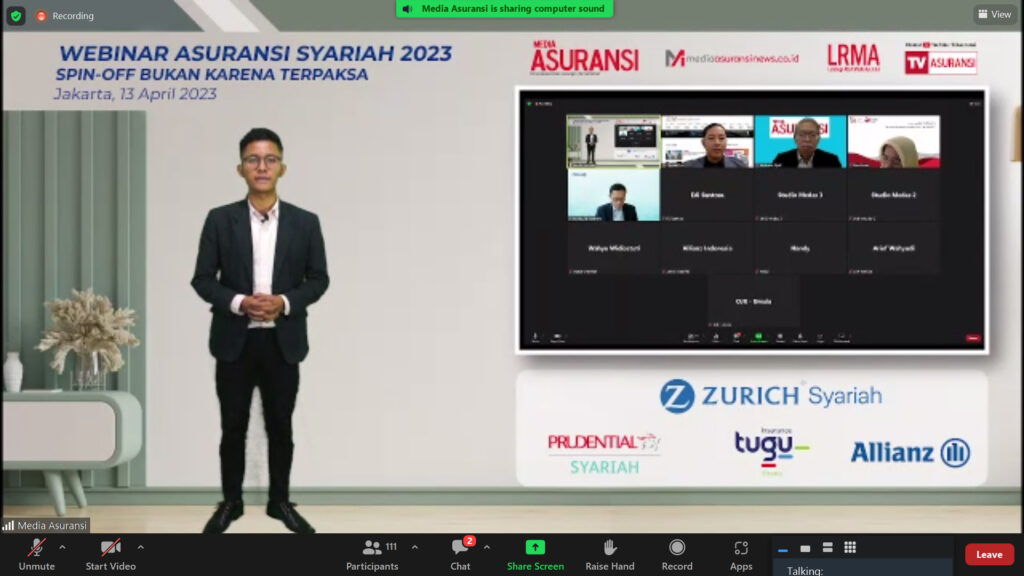
Task: Raise Hand in the meeting
Action: [609, 554]
